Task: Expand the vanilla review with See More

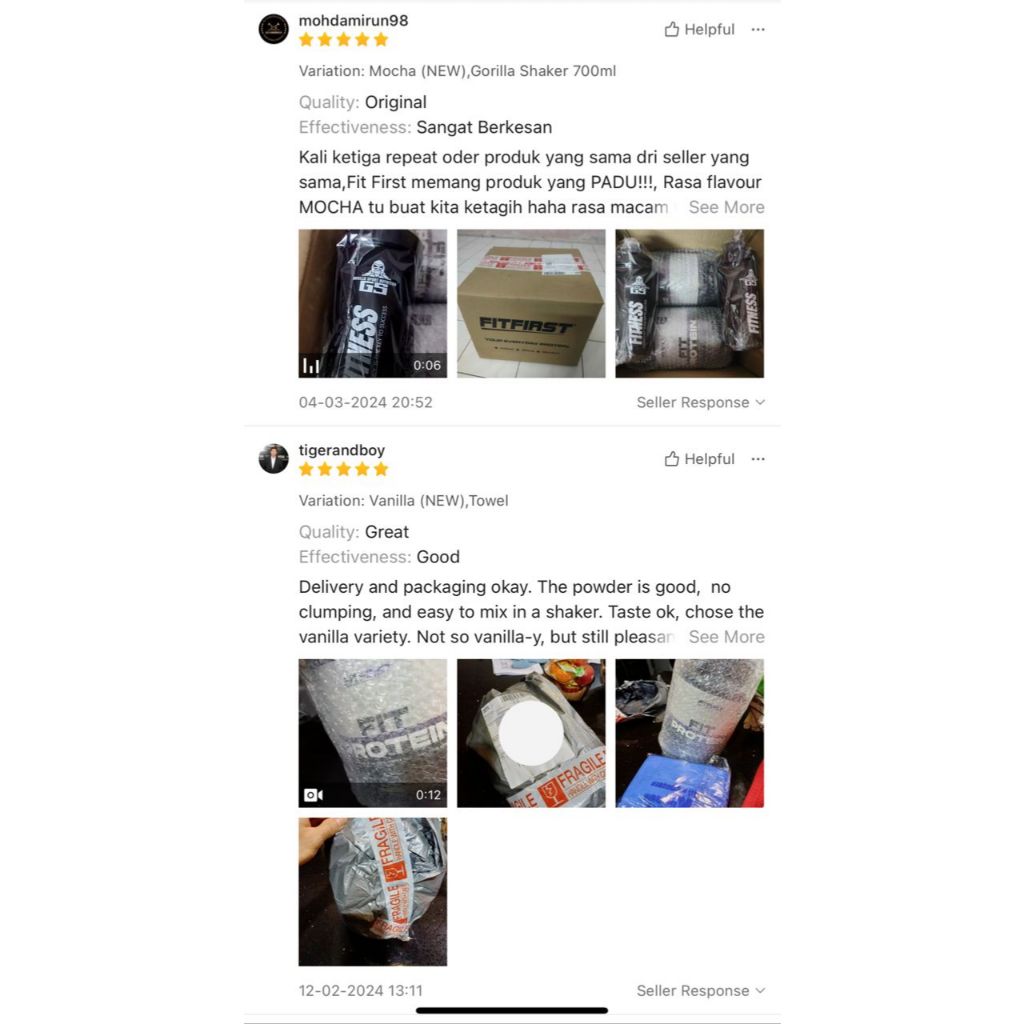Action: [726, 637]
